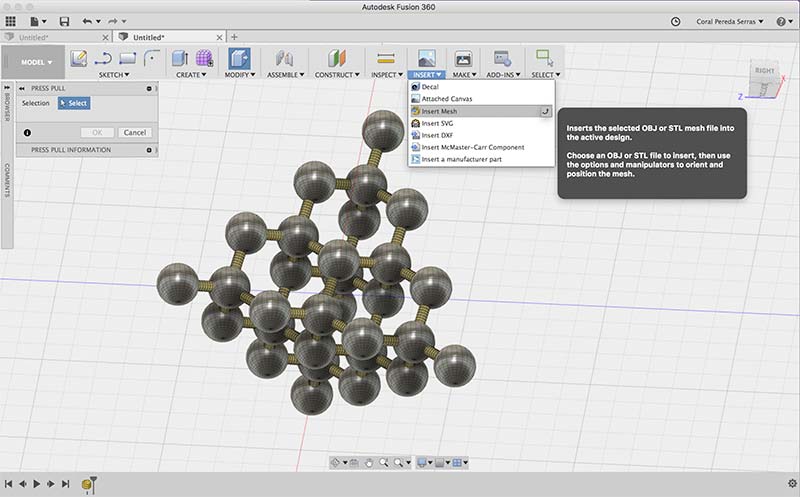The image size is (800, 497).
Task: Click the Construct plane tool icon
Action: tap(337, 58)
